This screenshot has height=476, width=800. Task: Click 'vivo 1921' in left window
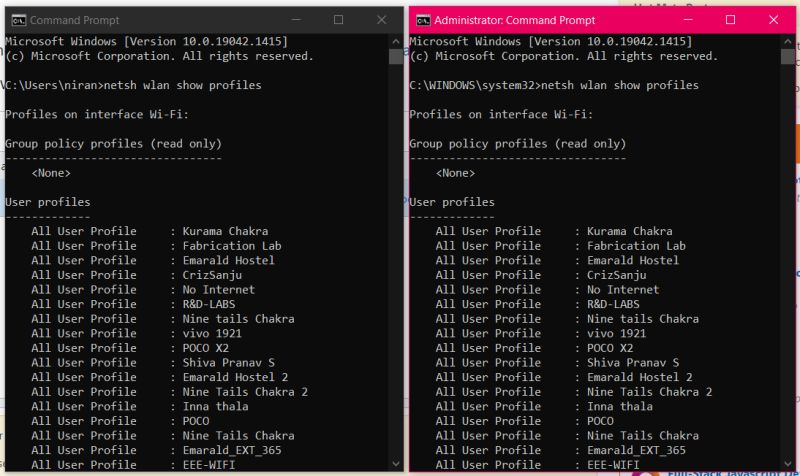[212, 333]
